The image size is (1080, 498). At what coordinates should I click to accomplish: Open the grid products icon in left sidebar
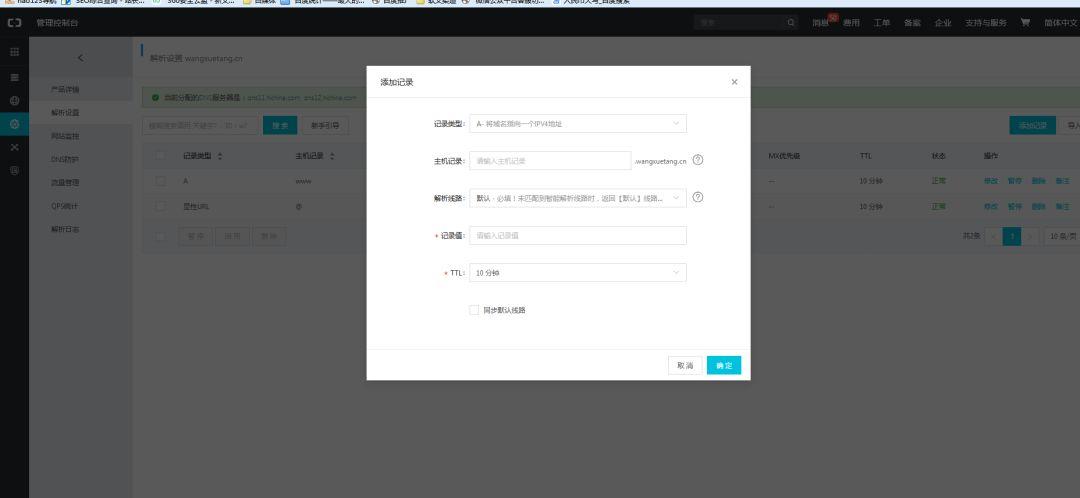(14, 51)
